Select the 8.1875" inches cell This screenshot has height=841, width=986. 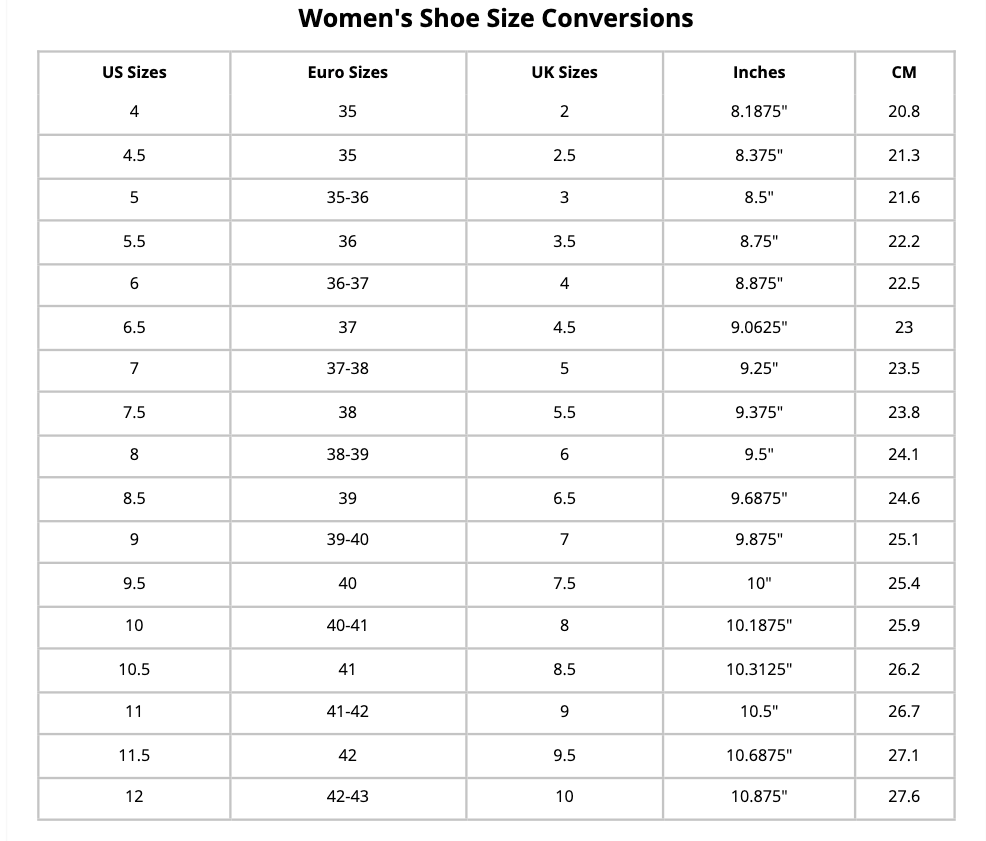pos(759,111)
